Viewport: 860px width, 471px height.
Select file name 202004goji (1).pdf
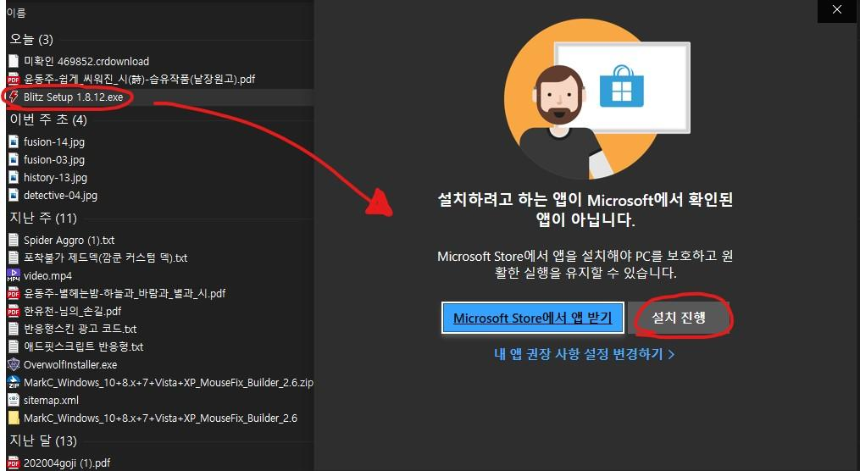(x=67, y=463)
